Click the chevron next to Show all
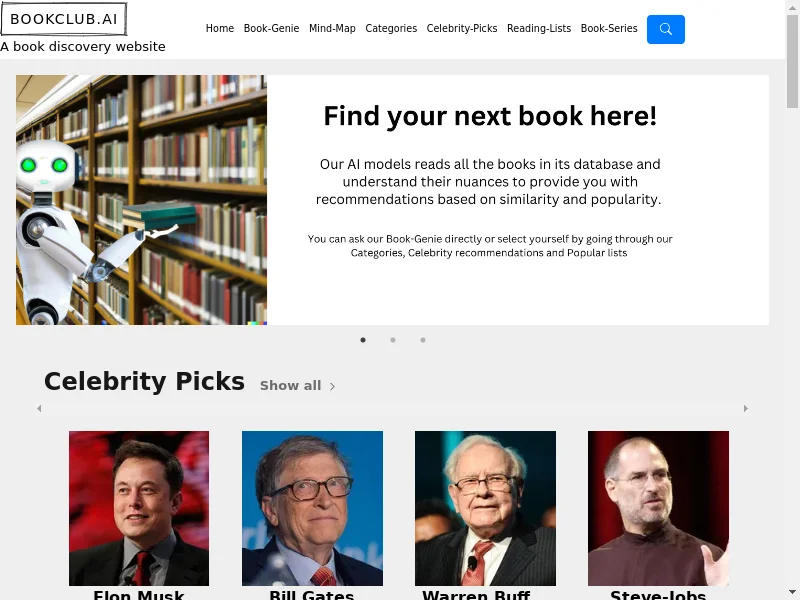 pos(332,387)
